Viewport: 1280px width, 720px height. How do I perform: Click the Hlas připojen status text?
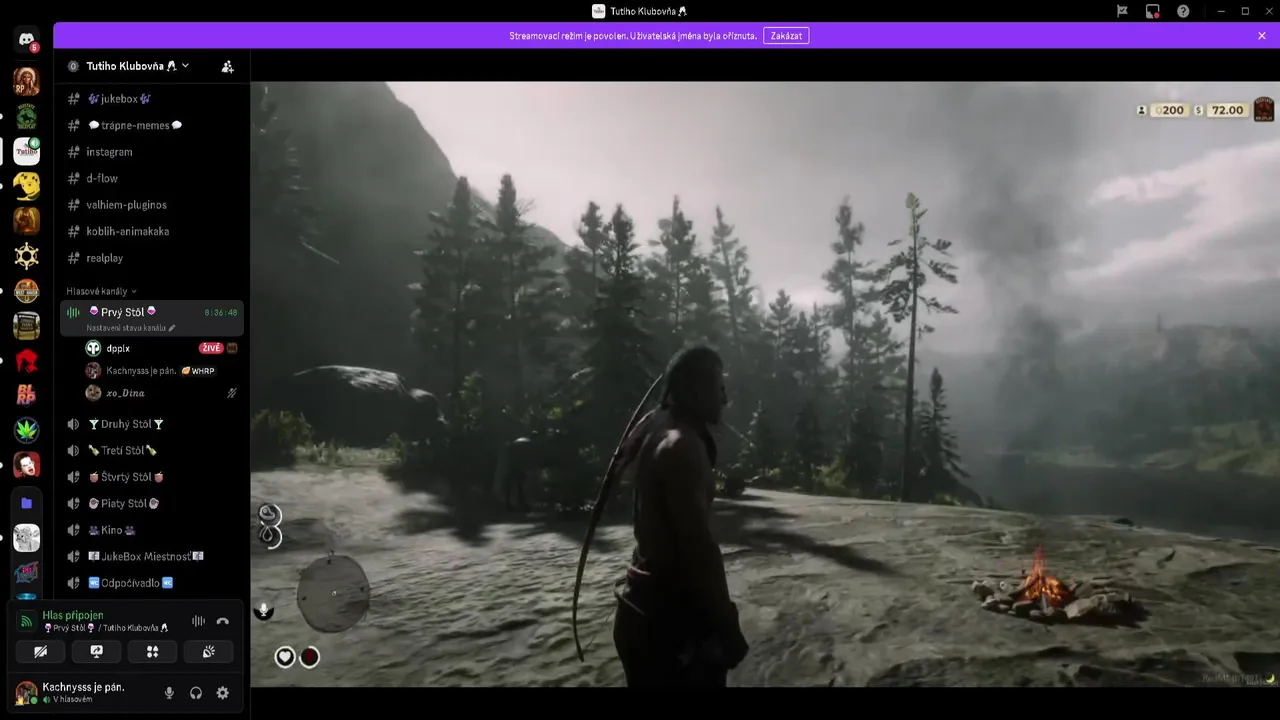pos(73,615)
